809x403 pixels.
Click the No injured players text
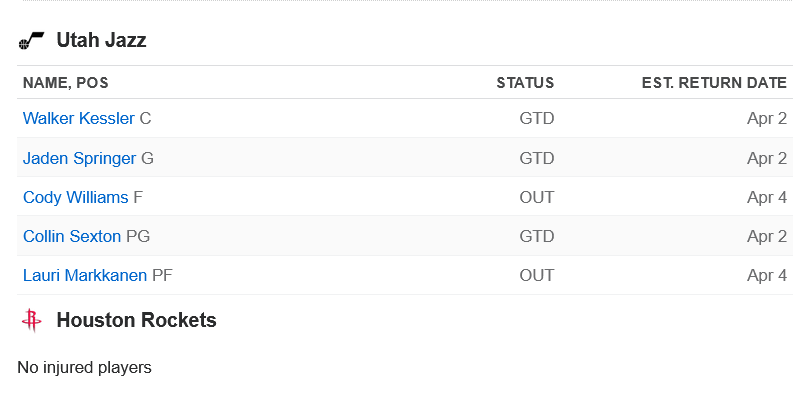tap(85, 367)
